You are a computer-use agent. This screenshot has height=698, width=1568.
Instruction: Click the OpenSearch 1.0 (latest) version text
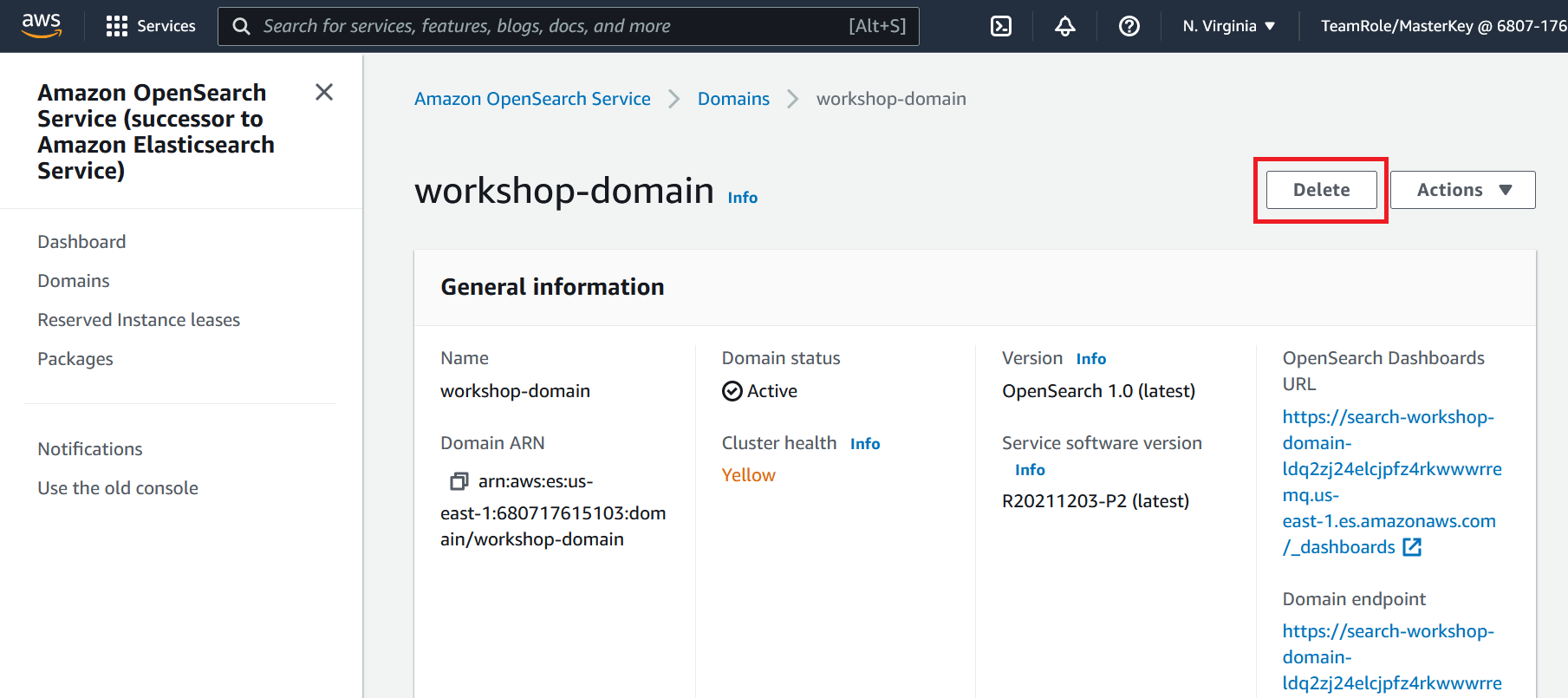(1098, 391)
